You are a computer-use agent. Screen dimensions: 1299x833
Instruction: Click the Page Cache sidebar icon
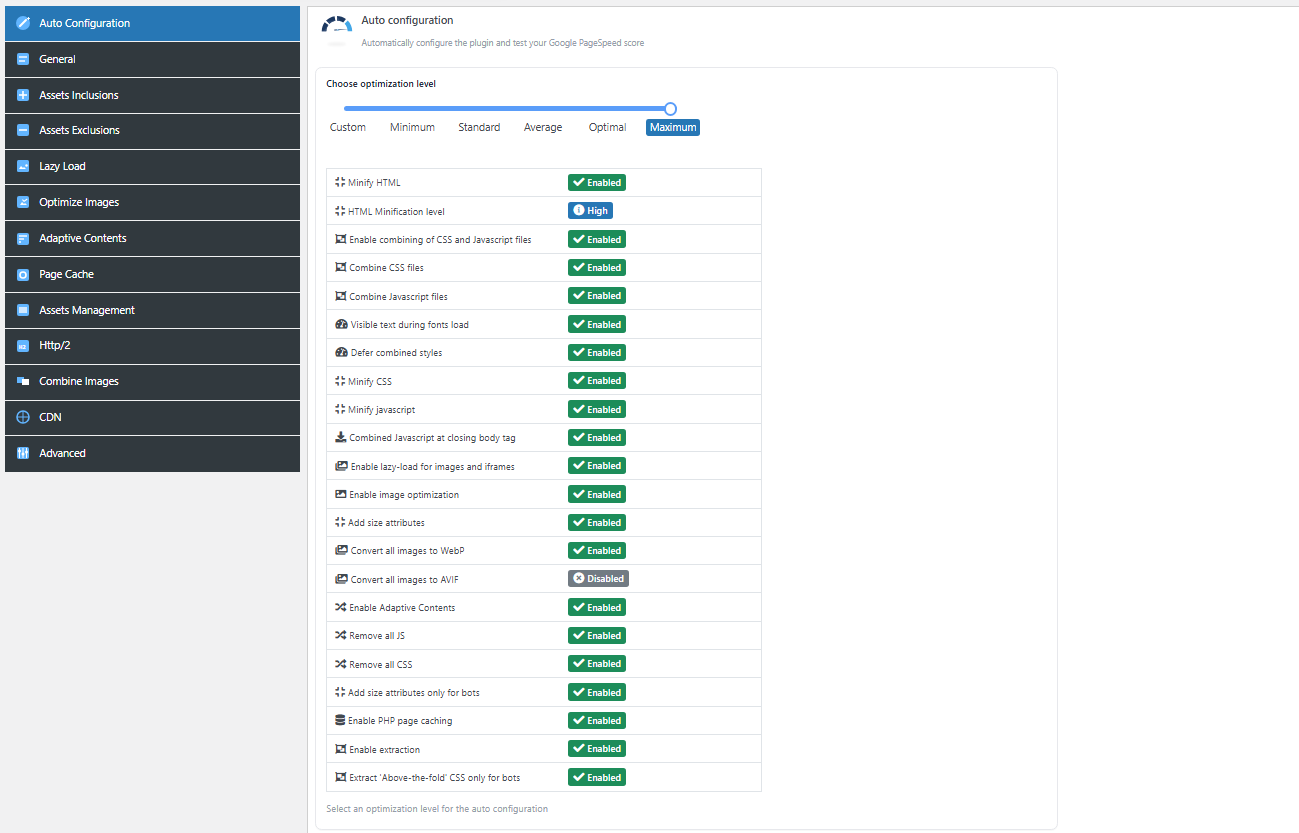point(21,274)
